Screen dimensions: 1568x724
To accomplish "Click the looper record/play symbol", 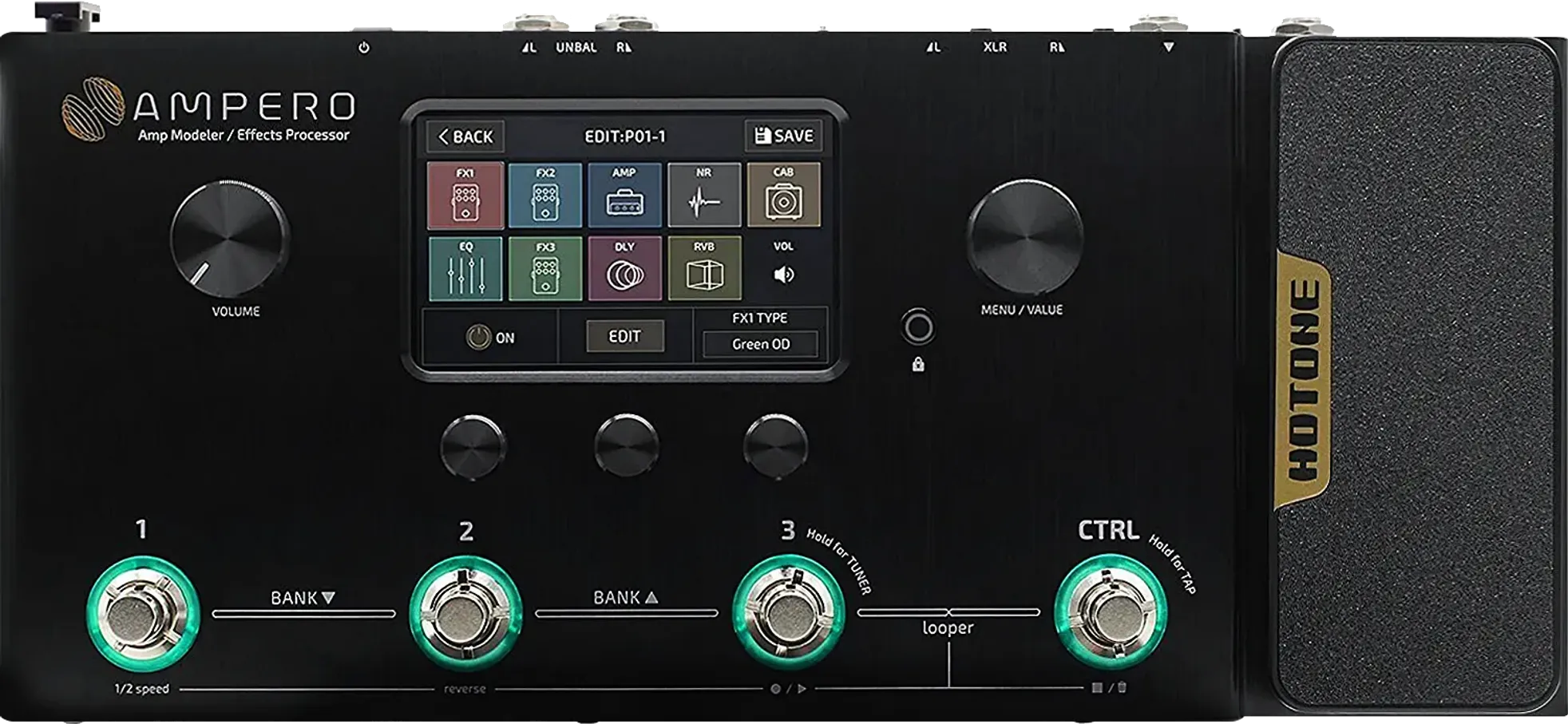I will pyautogui.click(x=788, y=688).
